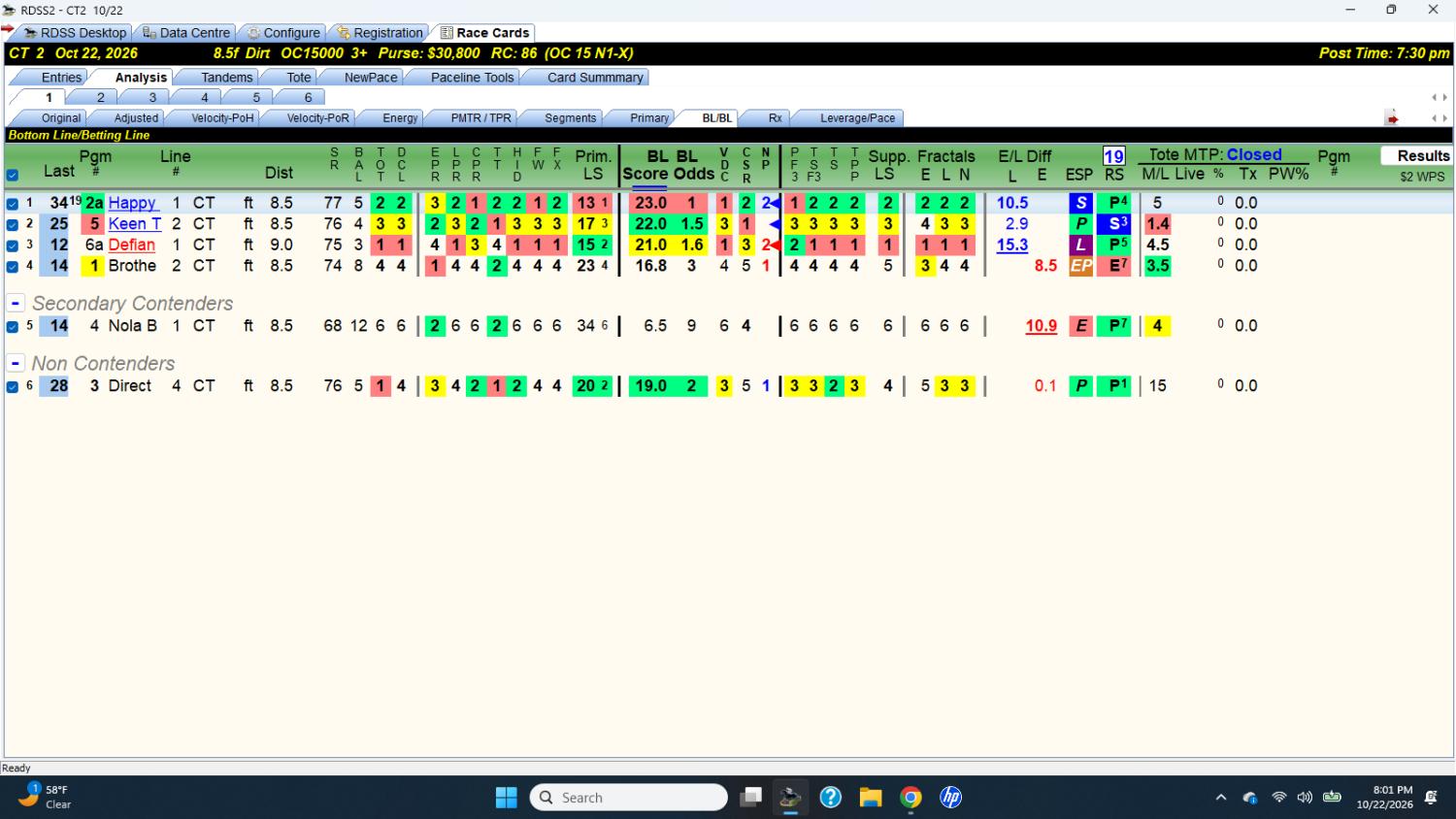Open the Defian horse name link
This screenshot has width=1456, height=819.
pyautogui.click(x=132, y=246)
